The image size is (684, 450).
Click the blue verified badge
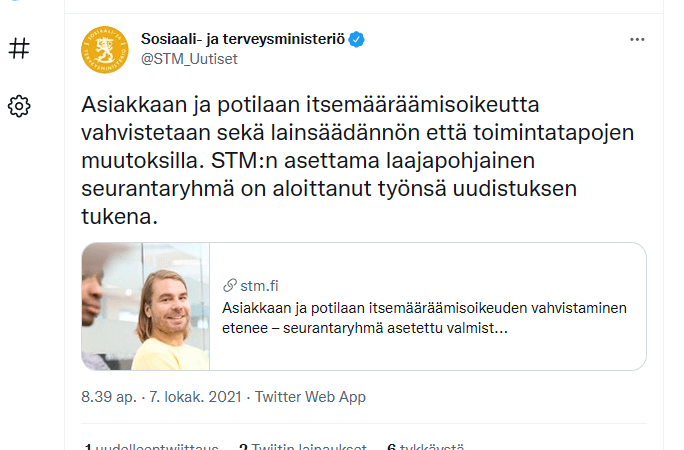(x=357, y=39)
